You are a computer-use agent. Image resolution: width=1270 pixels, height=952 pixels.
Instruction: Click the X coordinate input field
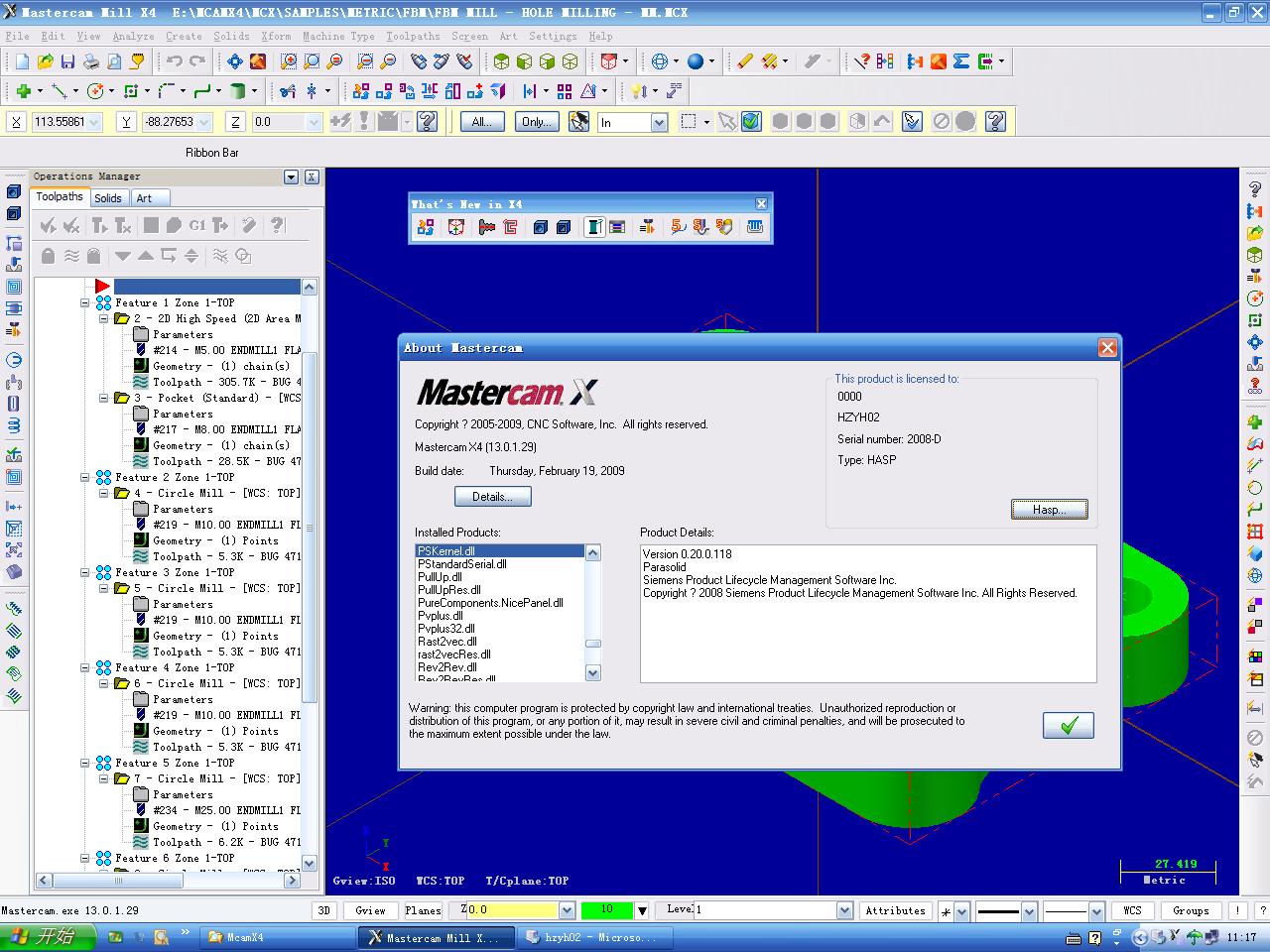tap(65, 122)
